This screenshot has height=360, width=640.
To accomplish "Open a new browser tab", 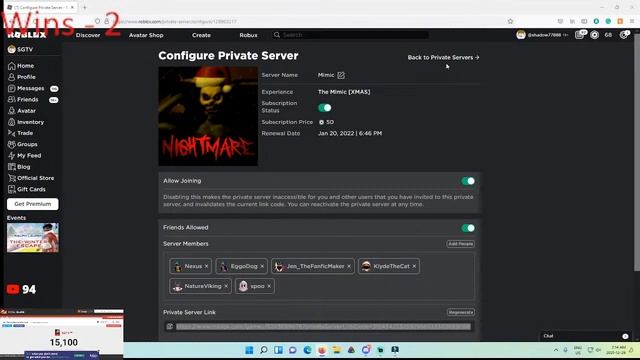I will point(84,7).
